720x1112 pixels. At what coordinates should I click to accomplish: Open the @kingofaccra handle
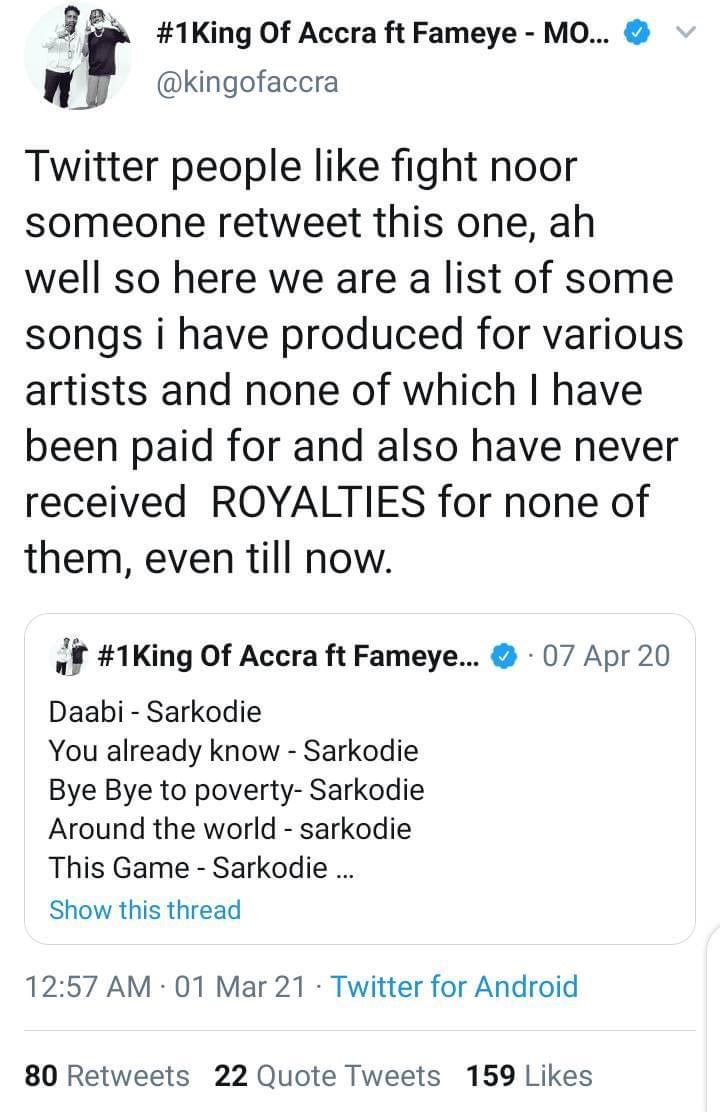[x=248, y=82]
